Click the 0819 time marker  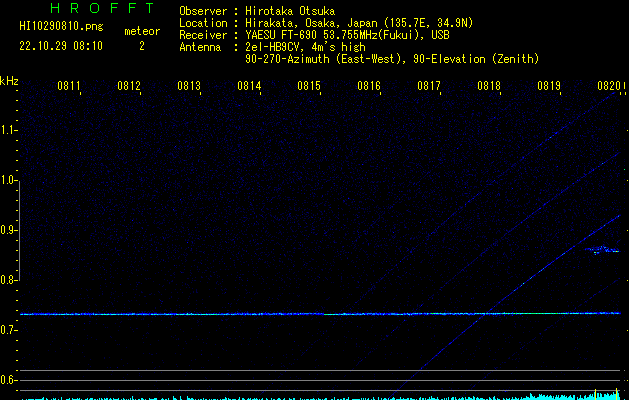tap(549, 86)
